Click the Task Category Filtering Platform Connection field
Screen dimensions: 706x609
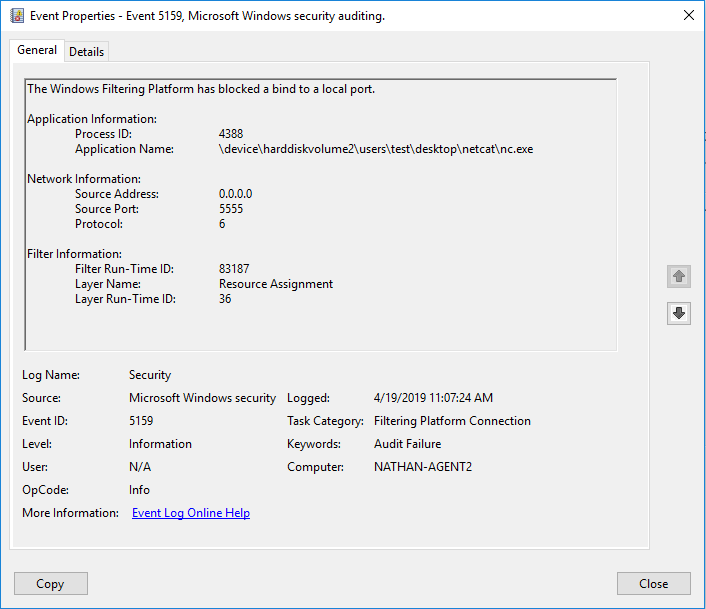(452, 421)
